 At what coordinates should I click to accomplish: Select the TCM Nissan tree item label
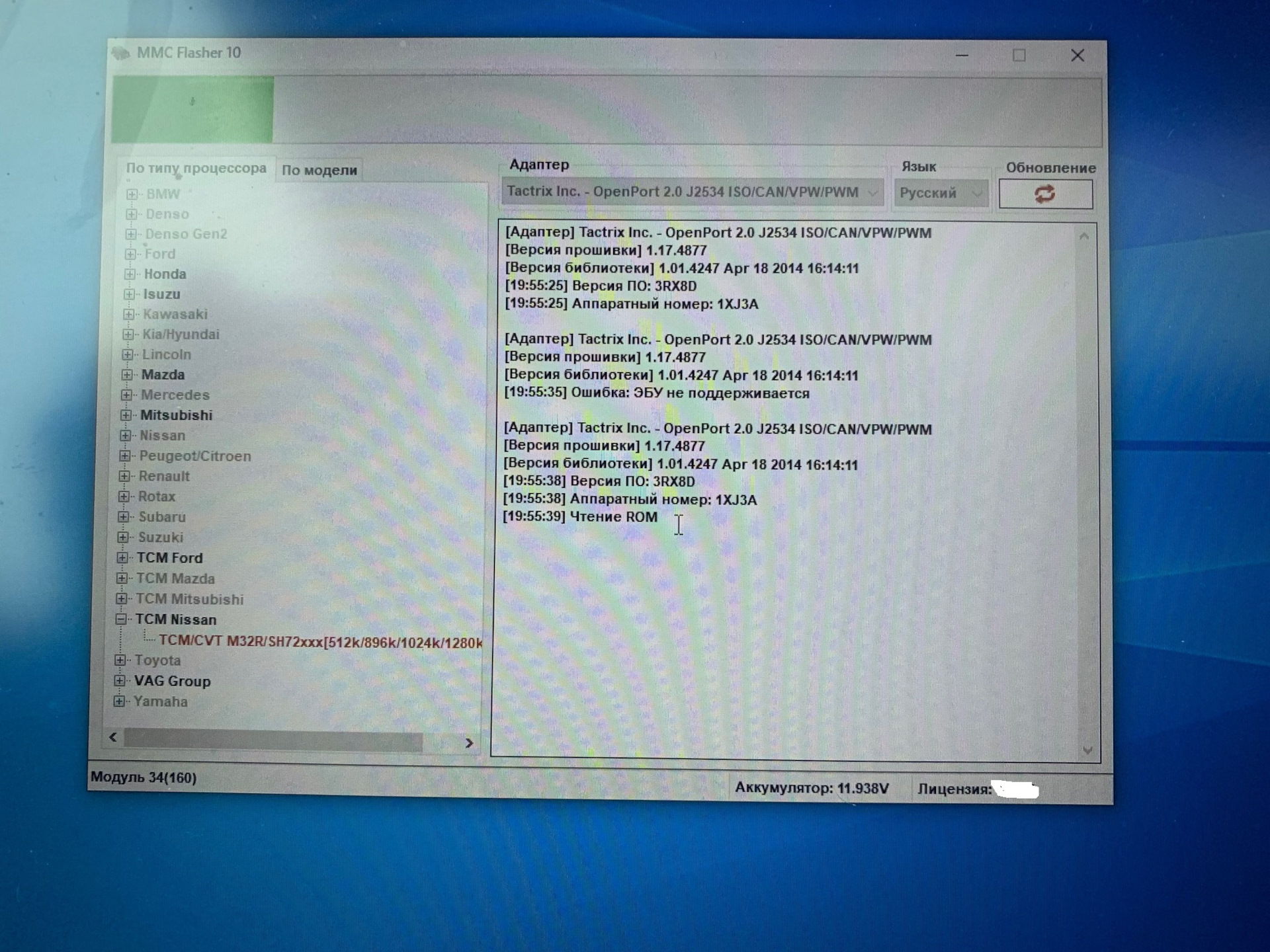pyautogui.click(x=176, y=619)
